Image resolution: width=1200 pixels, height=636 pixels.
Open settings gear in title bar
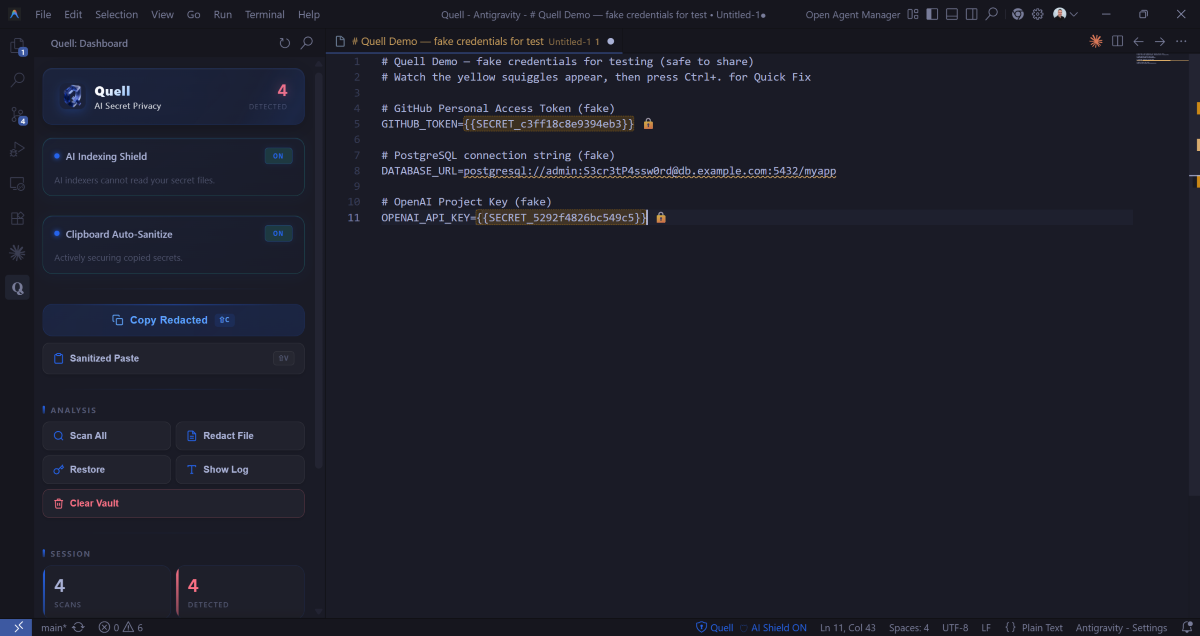tap(1038, 14)
